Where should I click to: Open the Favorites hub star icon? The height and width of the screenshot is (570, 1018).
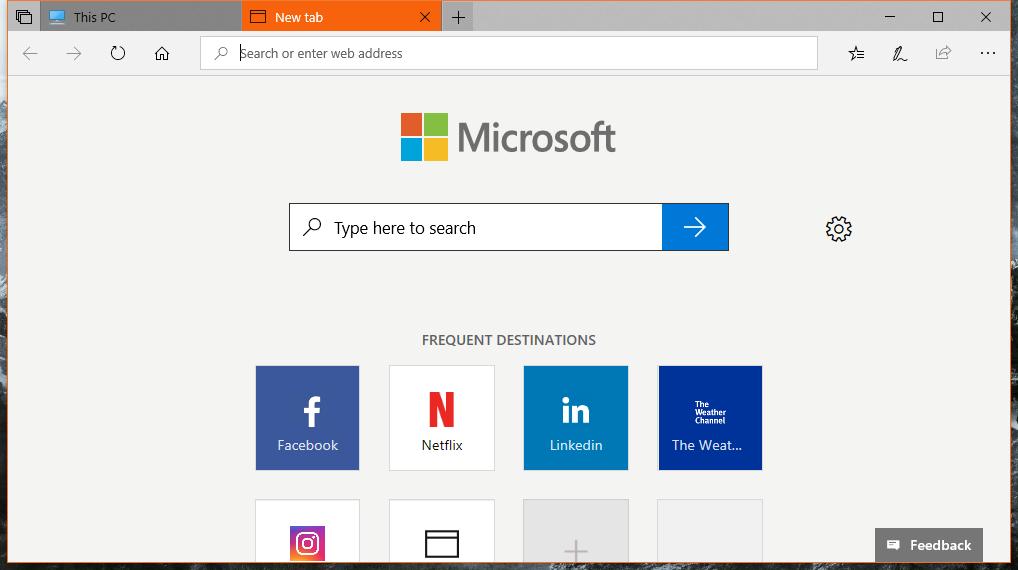[x=856, y=53]
